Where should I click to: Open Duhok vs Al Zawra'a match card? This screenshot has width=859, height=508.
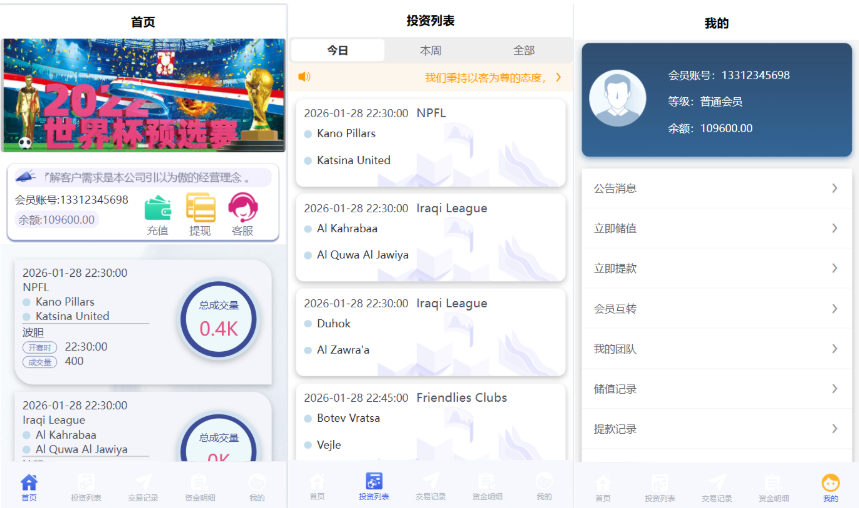[x=431, y=333]
